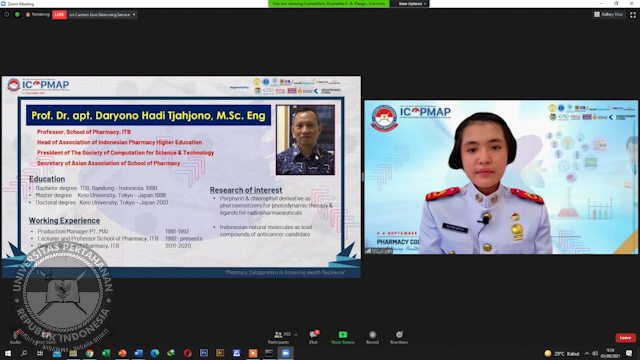Enter full screen mode icon
Viewport: 640px width, 360px height.
click(633, 15)
